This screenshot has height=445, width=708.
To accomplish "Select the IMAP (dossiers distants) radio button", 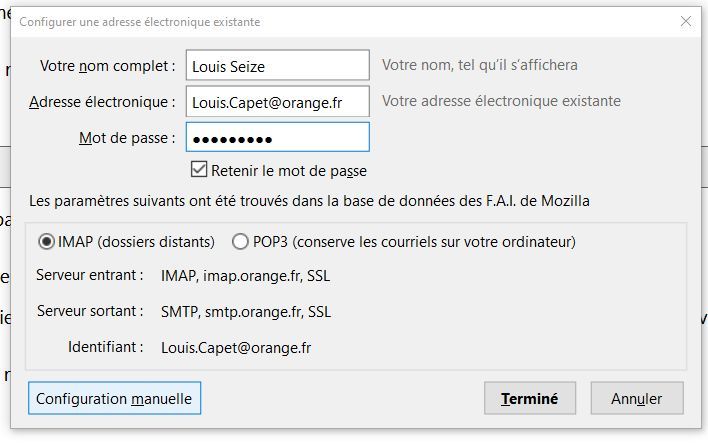I will click(46, 242).
